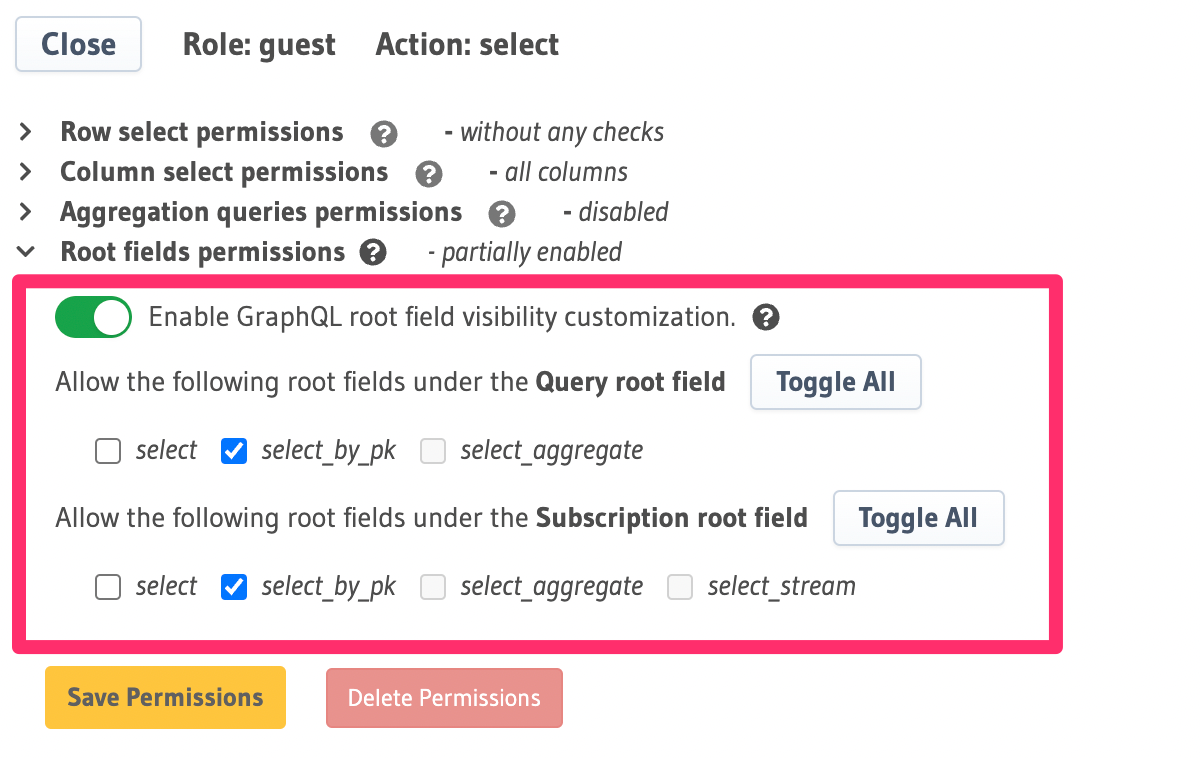Open help for Root fields permissions

tap(372, 253)
